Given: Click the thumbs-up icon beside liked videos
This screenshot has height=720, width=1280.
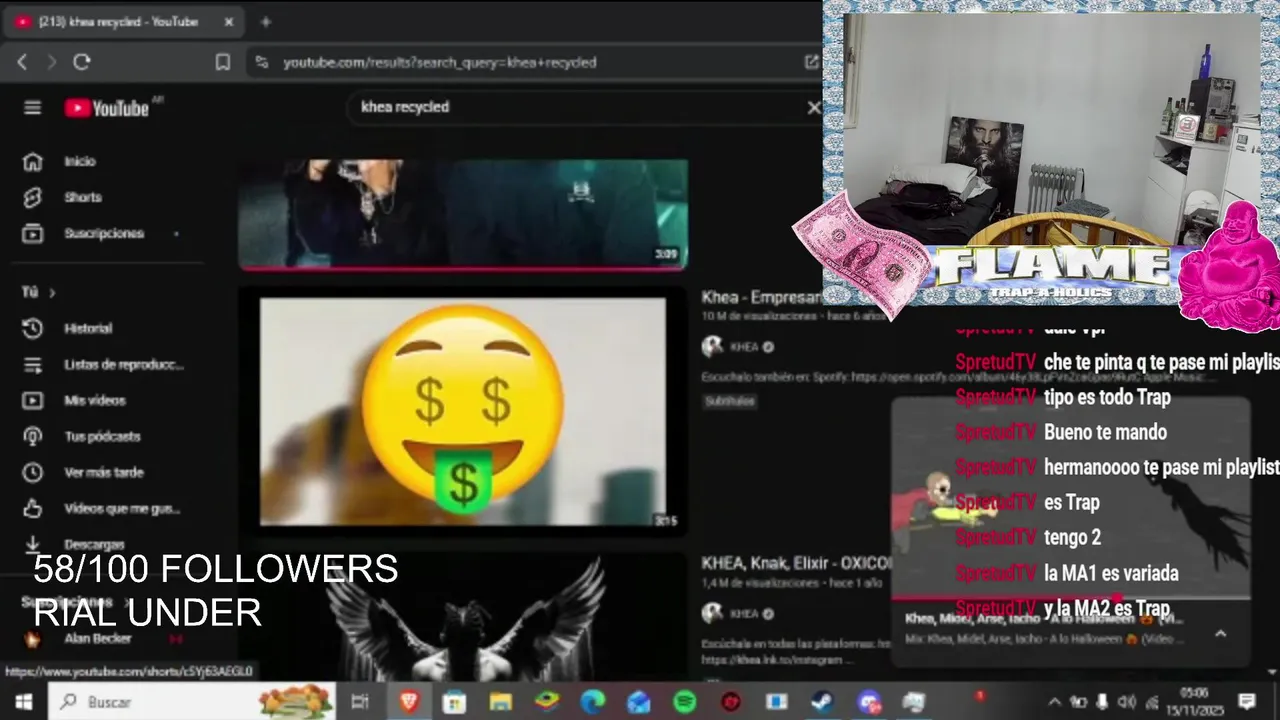Looking at the screenshot, I should pyautogui.click(x=33, y=508).
